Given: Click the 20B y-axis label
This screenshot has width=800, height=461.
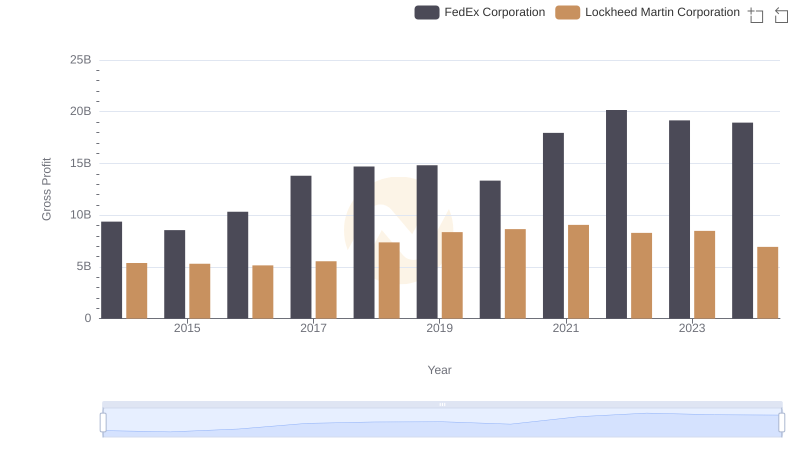Looking at the screenshot, I should pyautogui.click(x=81, y=111).
